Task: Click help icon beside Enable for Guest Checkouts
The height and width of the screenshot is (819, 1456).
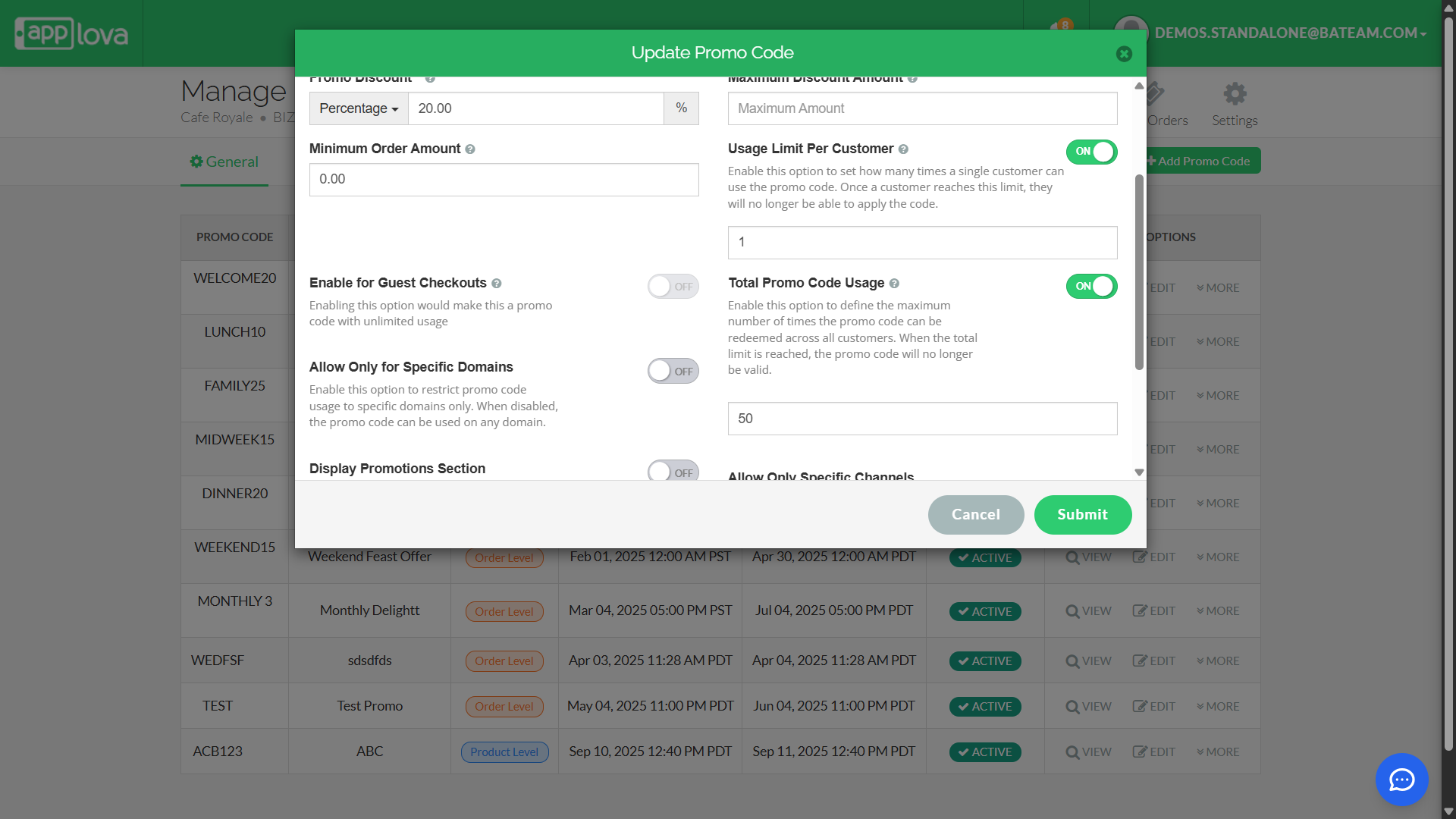Action: tap(497, 284)
